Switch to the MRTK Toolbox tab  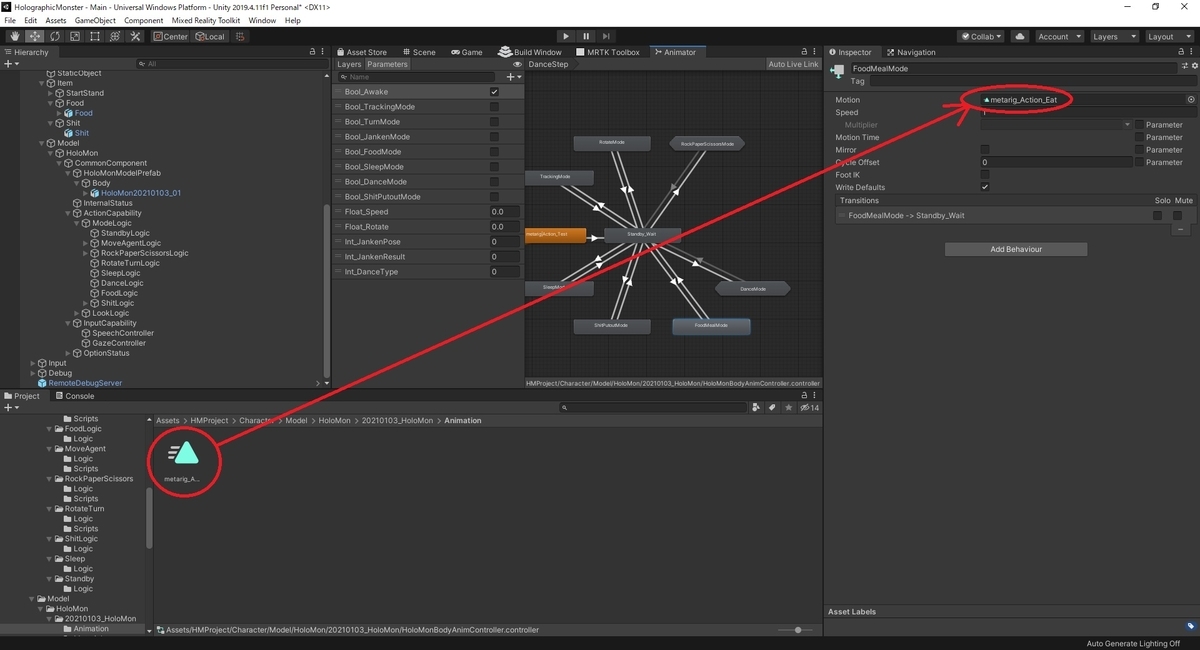tap(608, 52)
